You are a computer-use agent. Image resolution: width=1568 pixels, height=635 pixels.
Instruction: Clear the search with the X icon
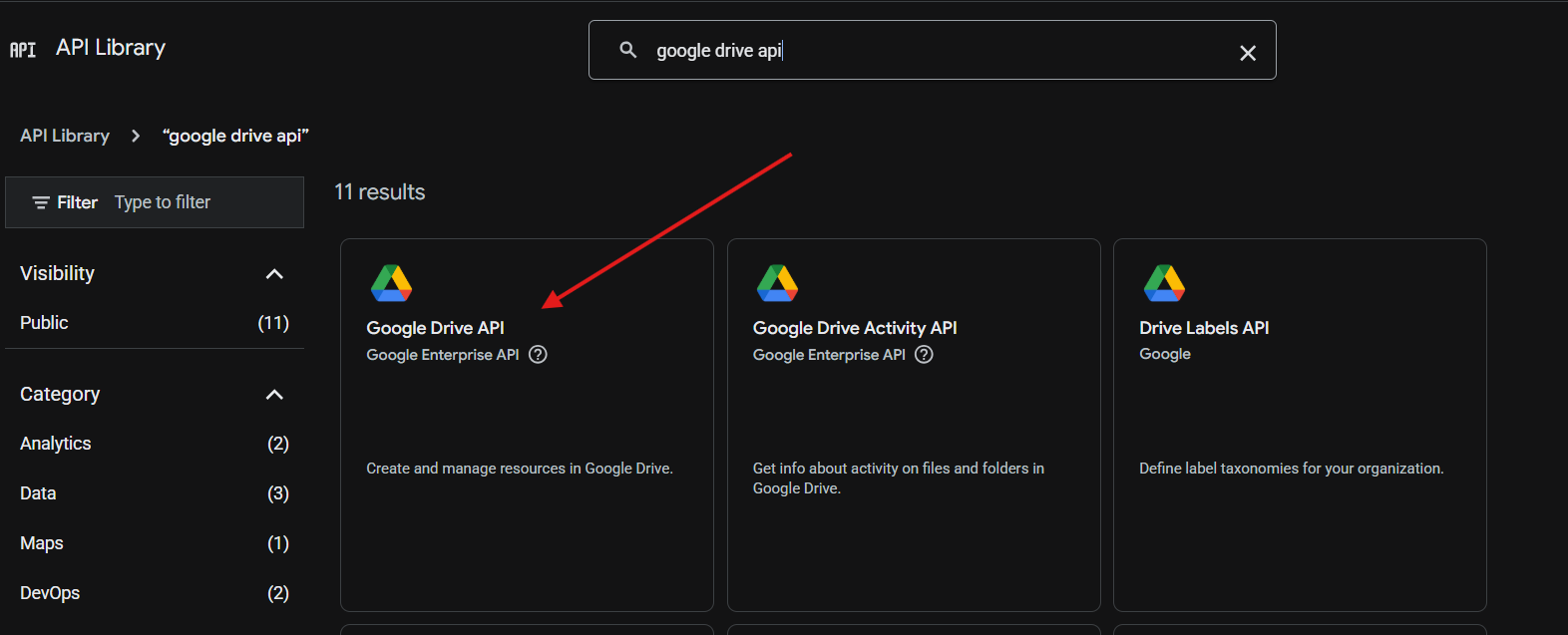click(1248, 53)
